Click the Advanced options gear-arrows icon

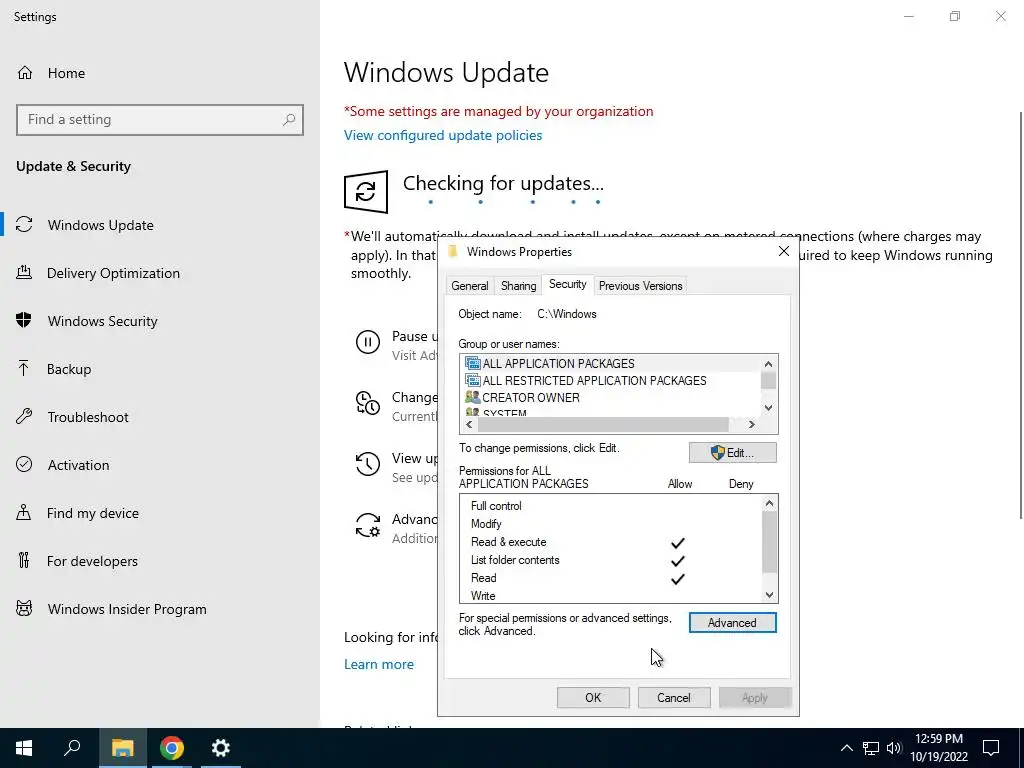(x=368, y=525)
